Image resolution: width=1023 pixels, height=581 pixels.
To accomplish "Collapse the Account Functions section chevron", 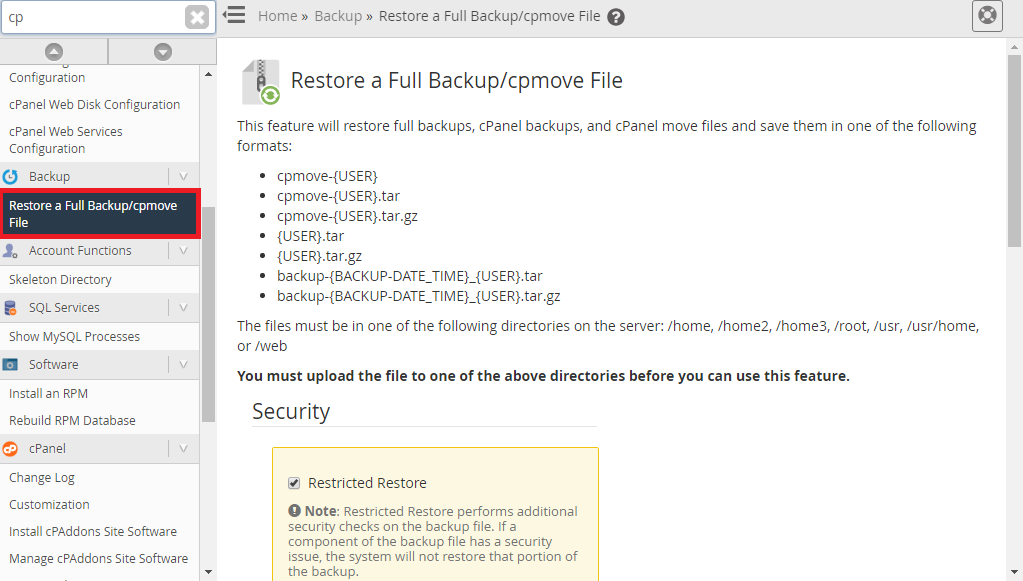I will (183, 251).
